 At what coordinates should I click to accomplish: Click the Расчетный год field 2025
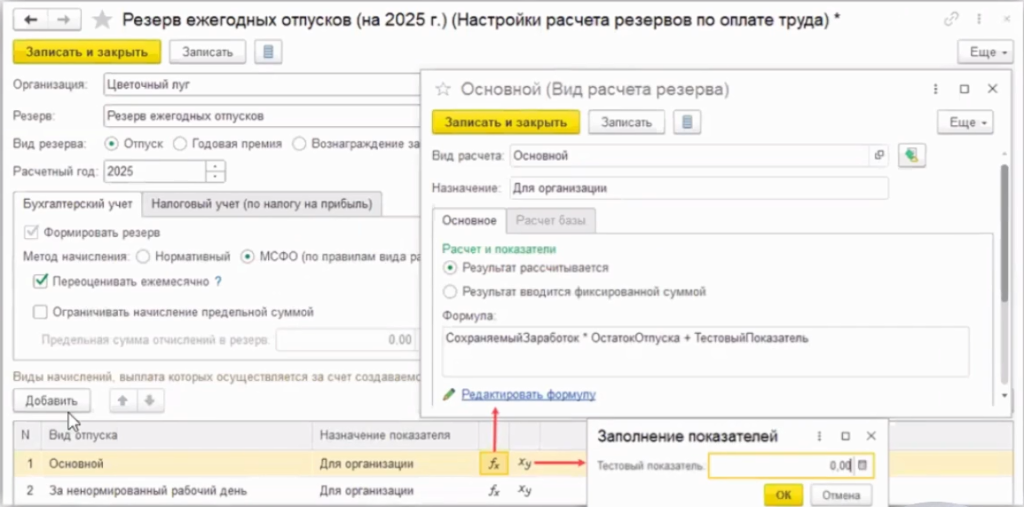[155, 171]
